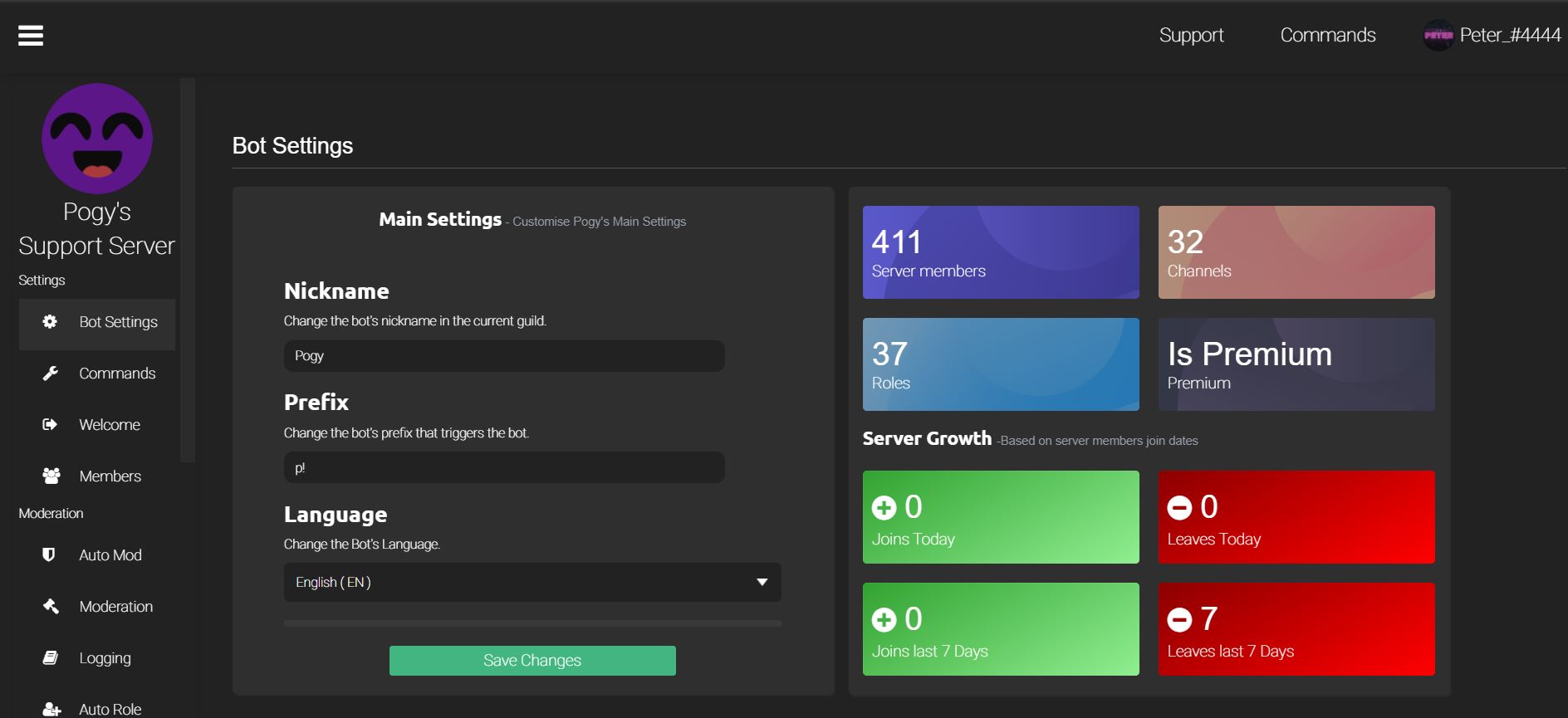Click the Moderation section label in the sidebar
The image size is (1568, 718).
[x=51, y=514]
